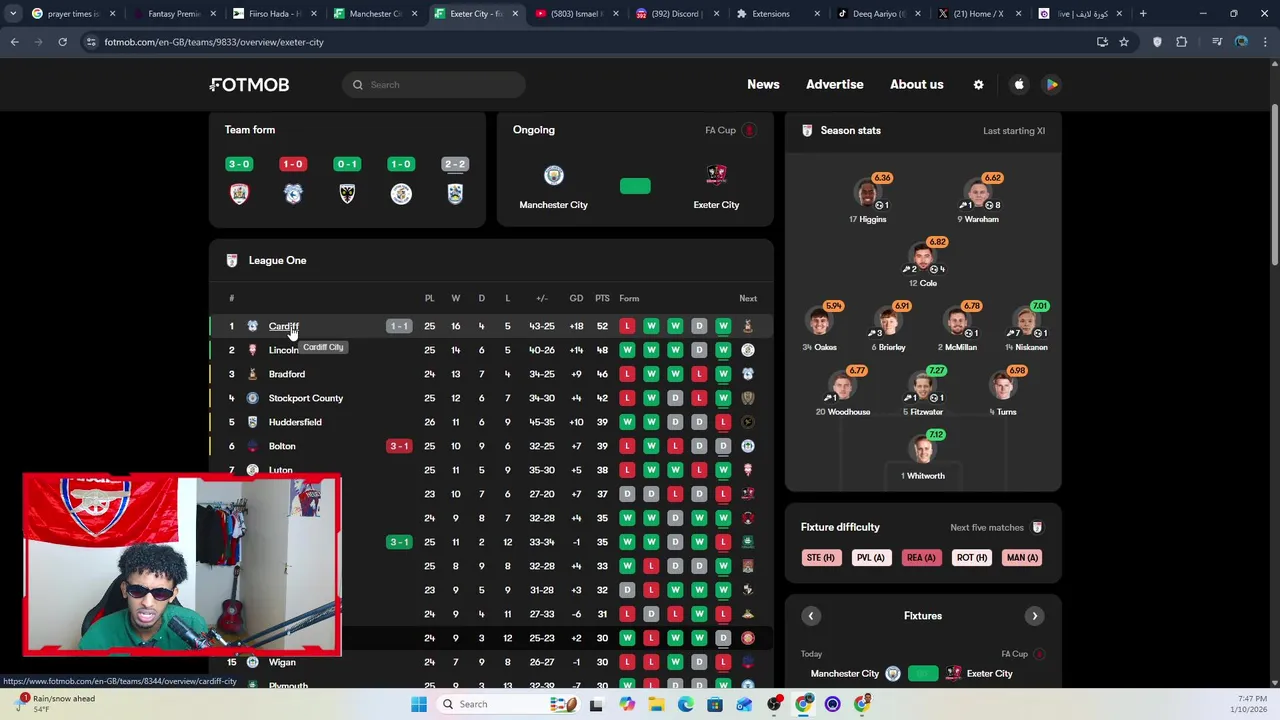The image size is (1280, 720).
Task: Click the FotMob search field
Action: tap(433, 85)
